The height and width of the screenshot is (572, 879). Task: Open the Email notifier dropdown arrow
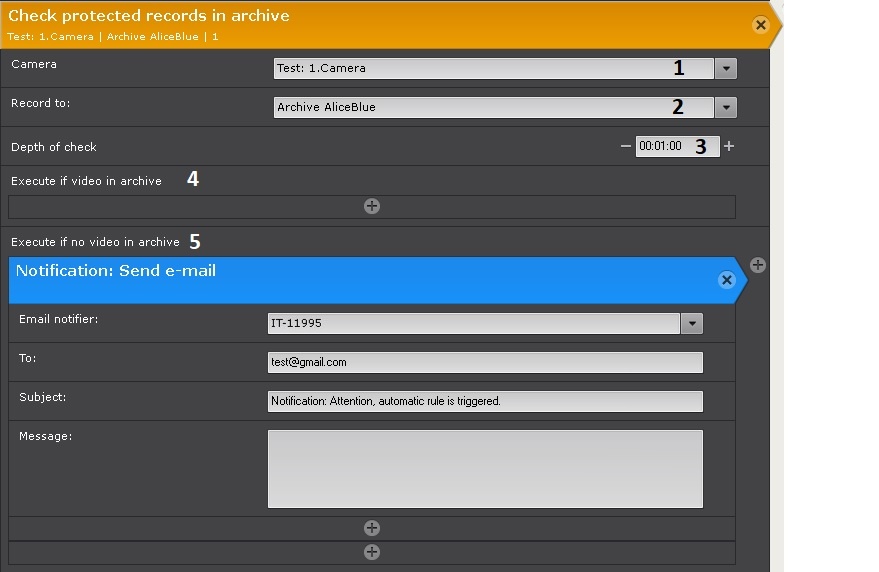[691, 323]
